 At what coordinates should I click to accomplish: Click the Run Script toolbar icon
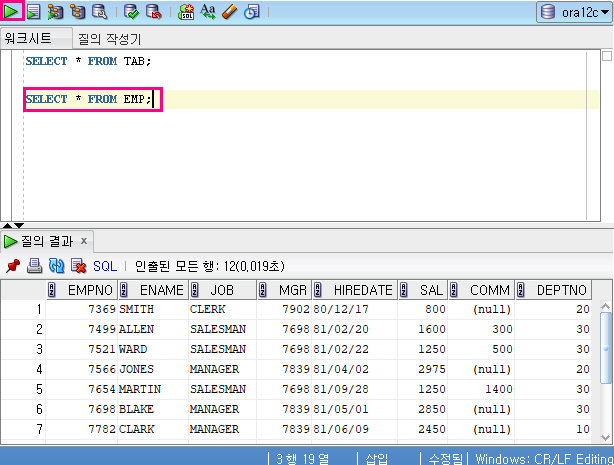coord(34,12)
